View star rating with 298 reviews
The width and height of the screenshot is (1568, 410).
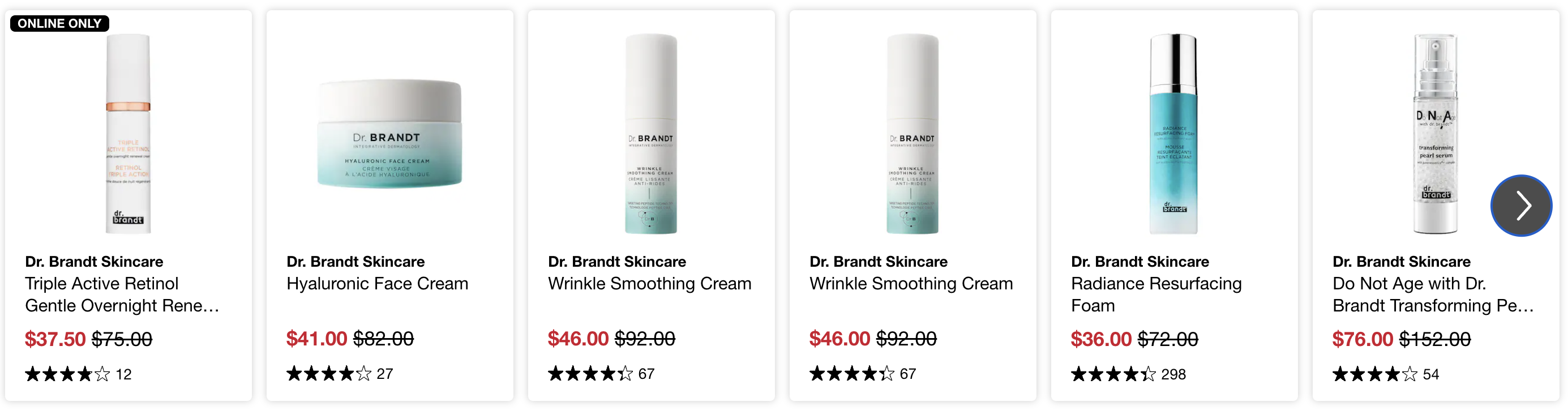tap(1128, 374)
